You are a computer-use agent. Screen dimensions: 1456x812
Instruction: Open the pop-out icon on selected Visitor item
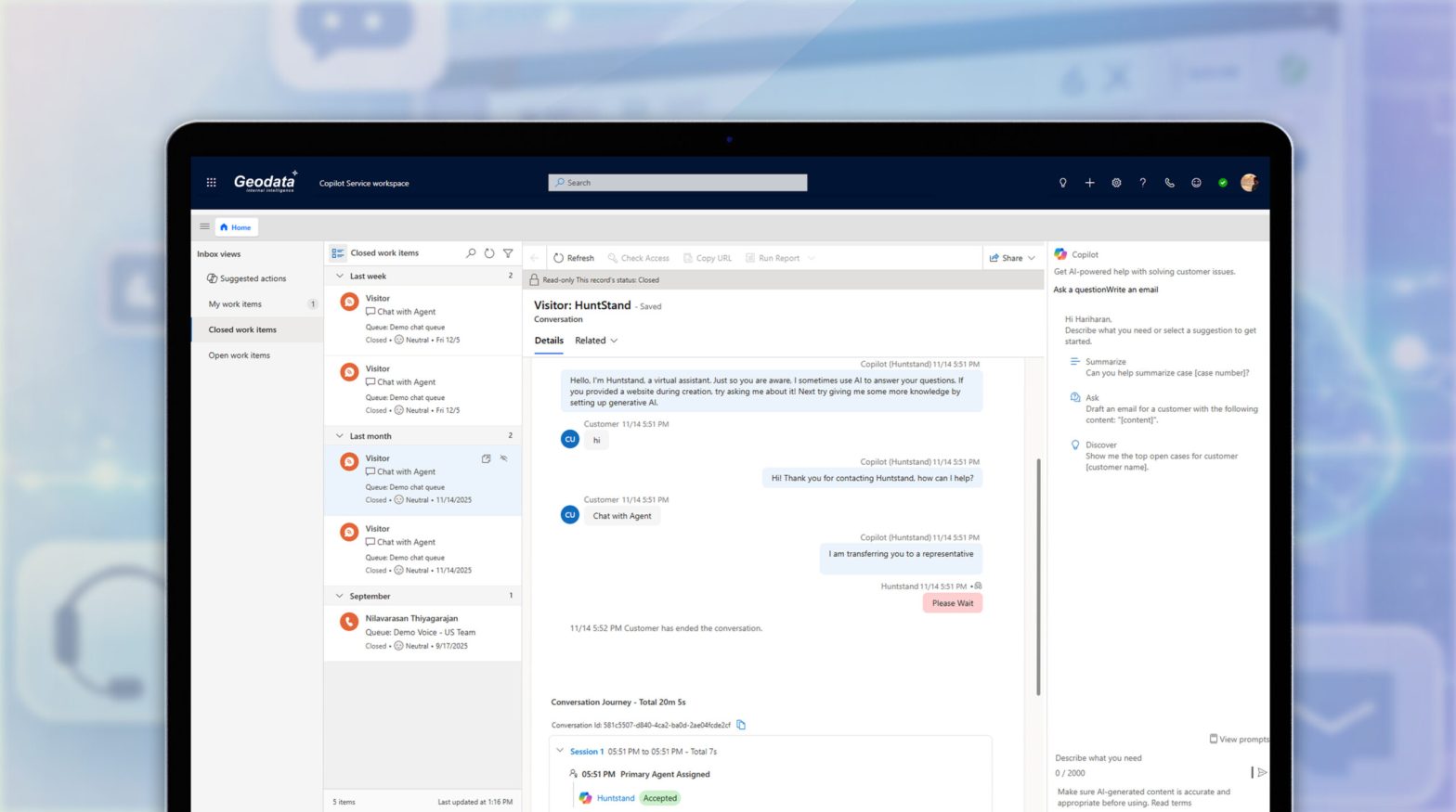tap(486, 458)
